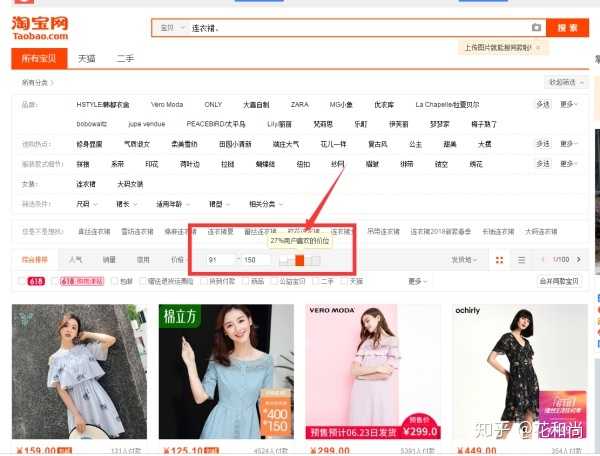This screenshot has width=600, height=456.
Task: Click the orange 搜索 button
Action: tap(566, 28)
